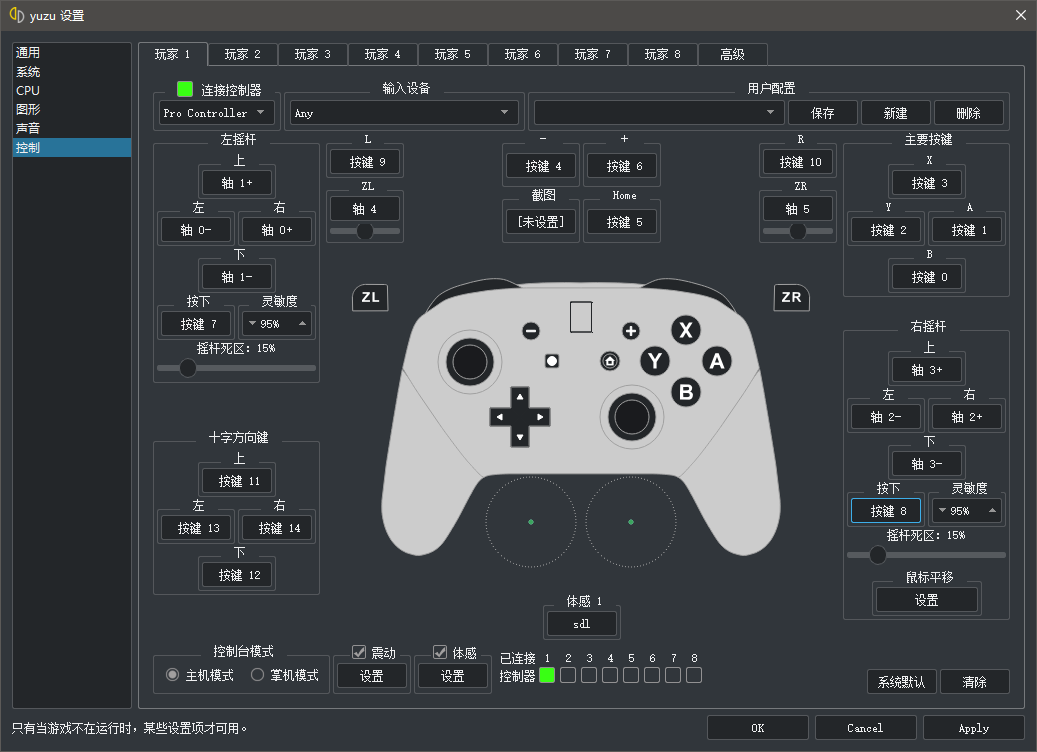Toggle the 体感 checkbox

point(440,652)
